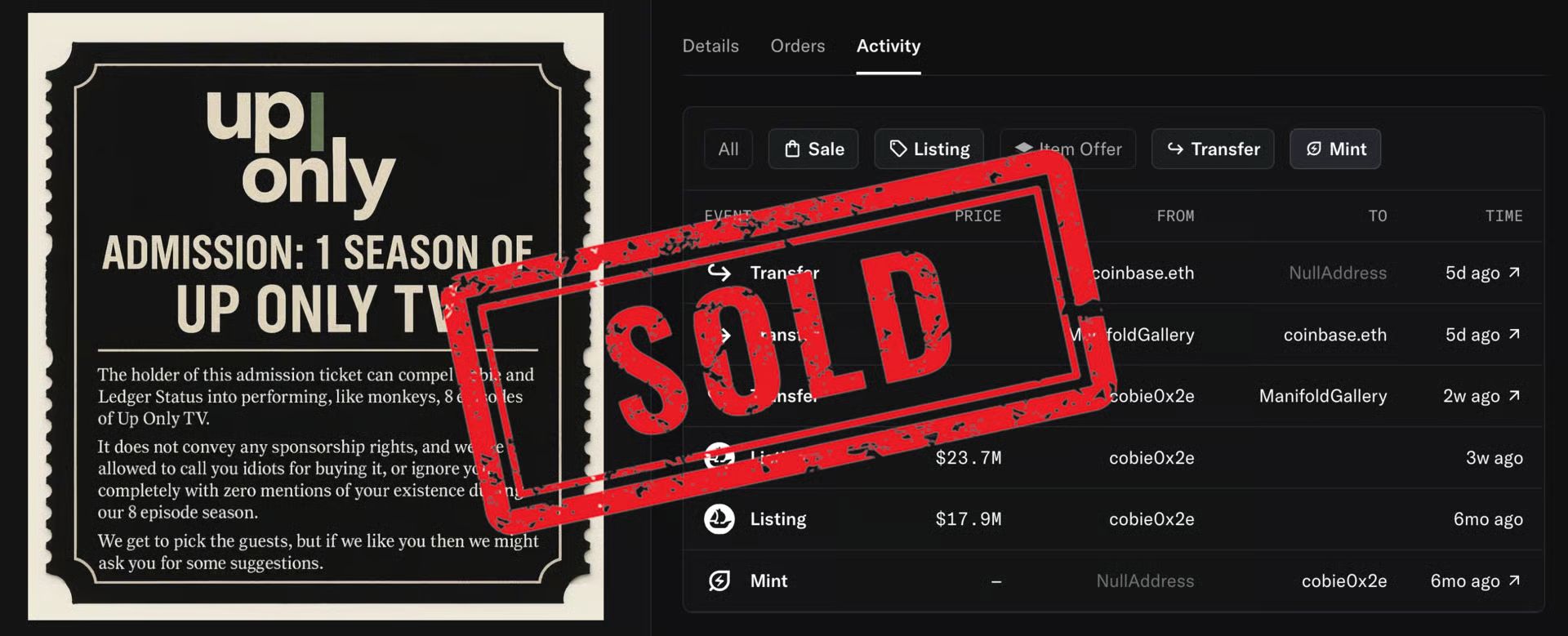Open the external link arrow on the 2w ago transfer
The height and width of the screenshot is (636, 1568).
coord(1514,395)
